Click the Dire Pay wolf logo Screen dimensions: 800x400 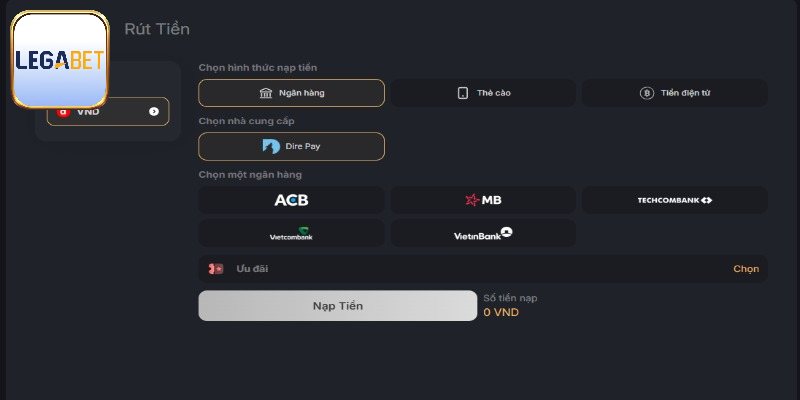tap(271, 146)
